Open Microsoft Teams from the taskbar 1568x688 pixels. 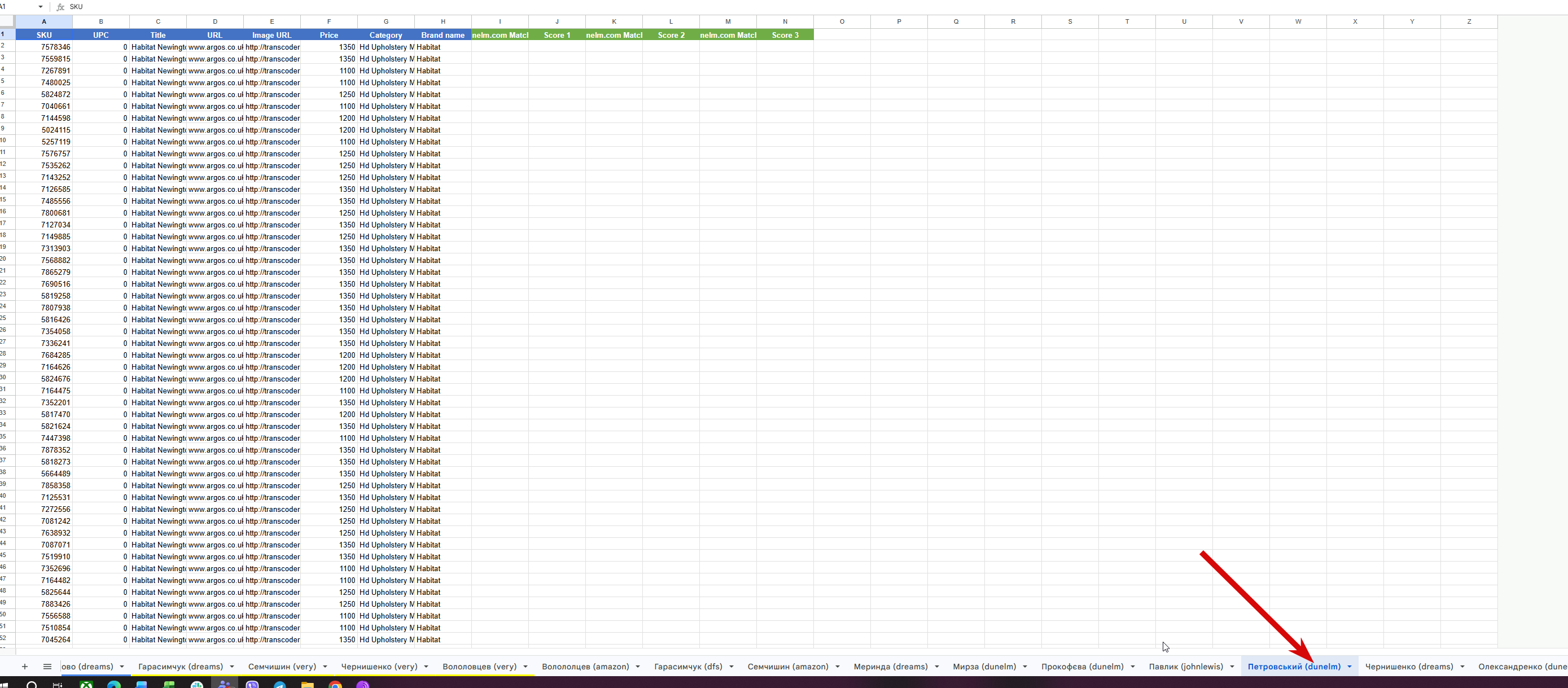point(225,685)
